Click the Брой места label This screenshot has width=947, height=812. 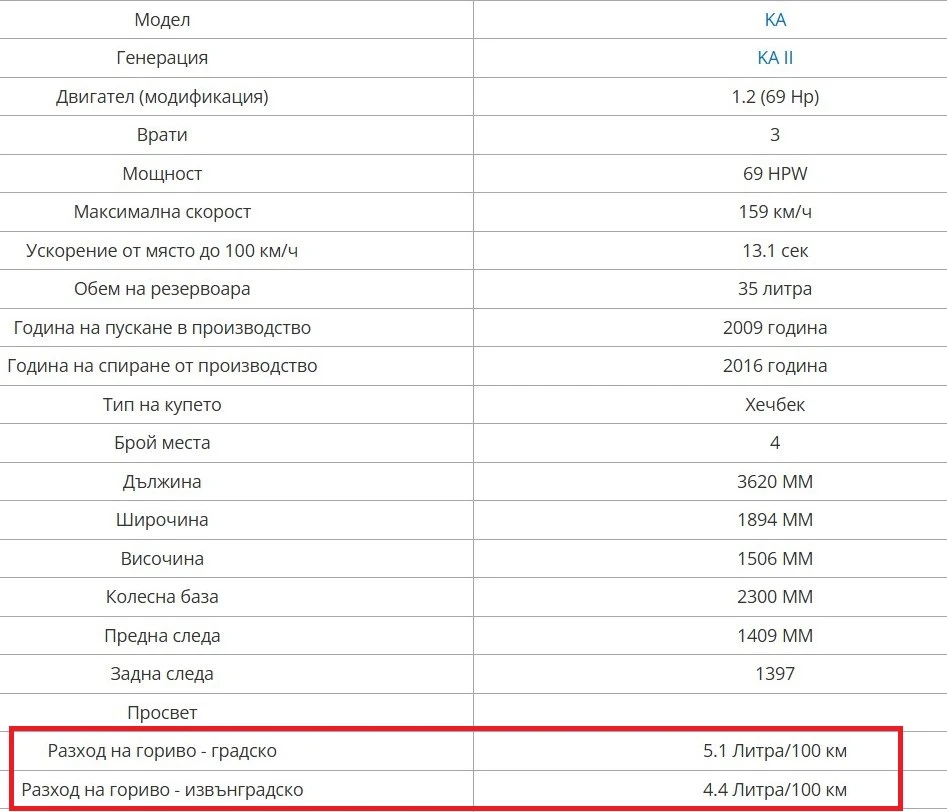pyautogui.click(x=162, y=443)
